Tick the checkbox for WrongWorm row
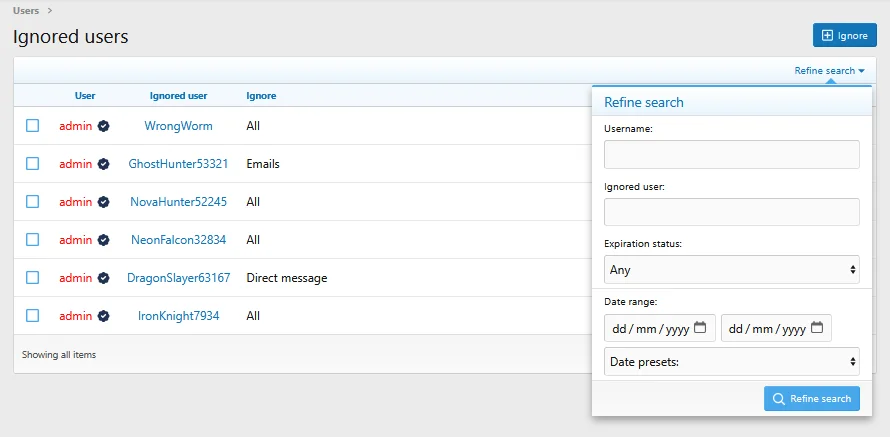 point(32,125)
